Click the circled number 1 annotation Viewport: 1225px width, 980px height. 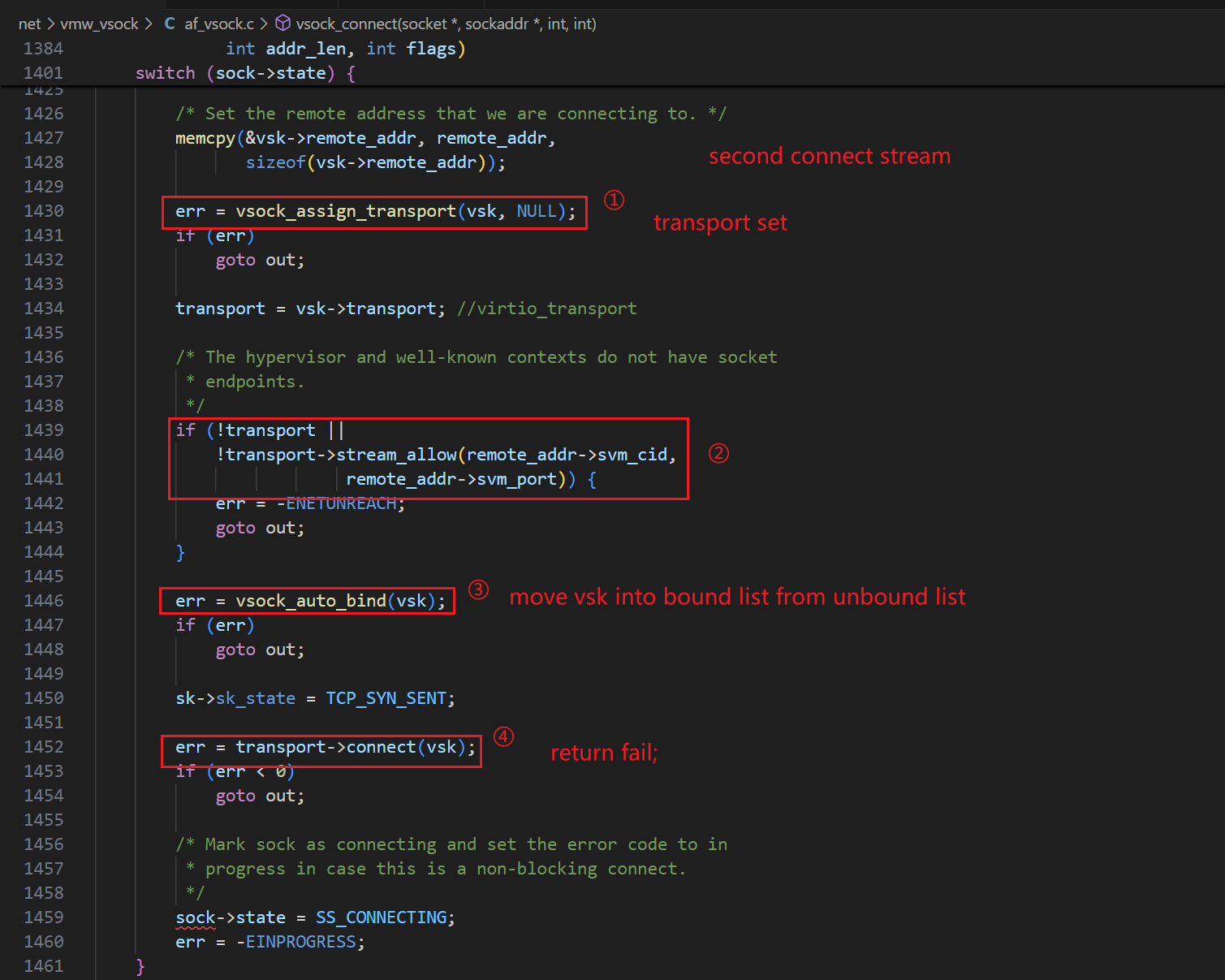point(614,200)
